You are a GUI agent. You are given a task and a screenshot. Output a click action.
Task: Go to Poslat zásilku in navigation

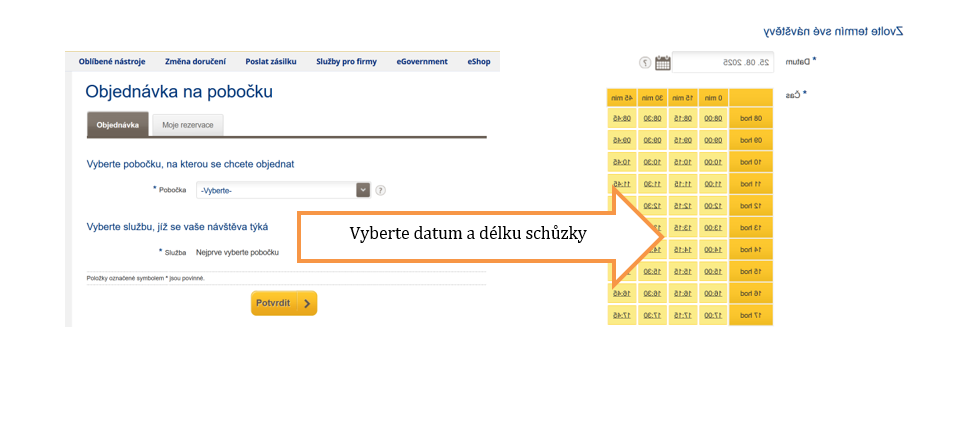click(x=273, y=61)
